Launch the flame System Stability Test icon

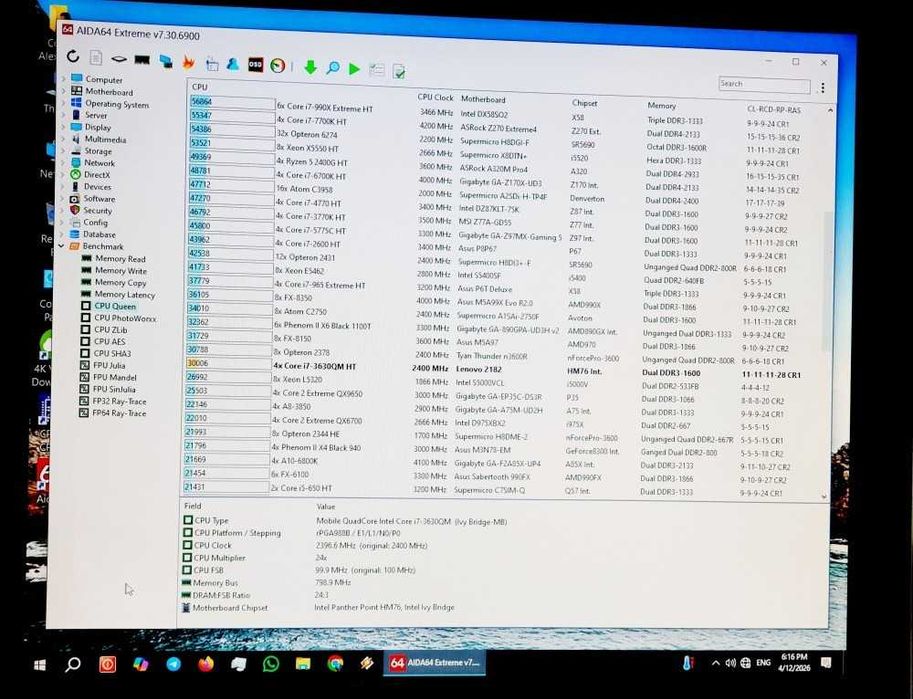pos(188,62)
